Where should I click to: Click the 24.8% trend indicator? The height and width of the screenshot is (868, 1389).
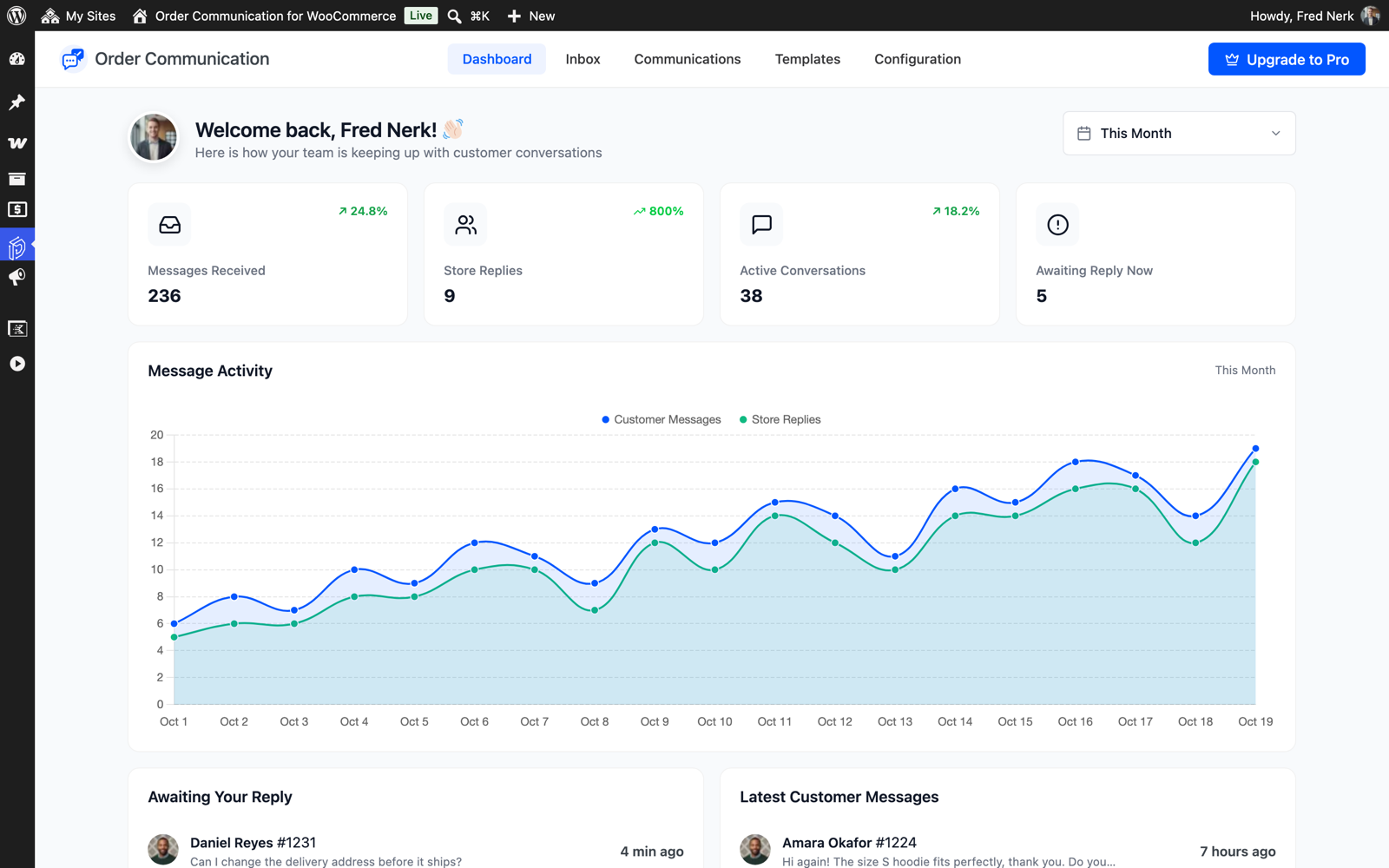coord(363,211)
